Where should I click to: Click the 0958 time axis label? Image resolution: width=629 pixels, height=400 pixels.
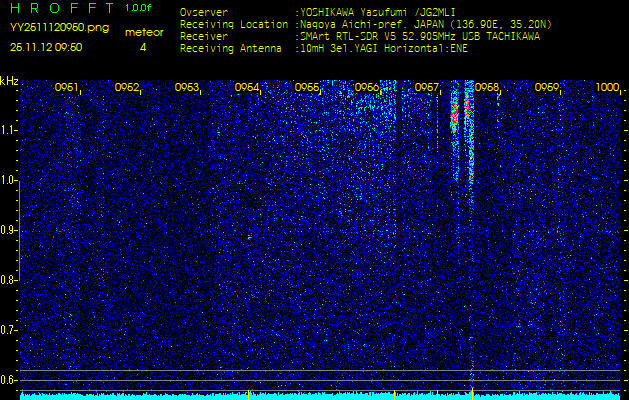[487, 87]
